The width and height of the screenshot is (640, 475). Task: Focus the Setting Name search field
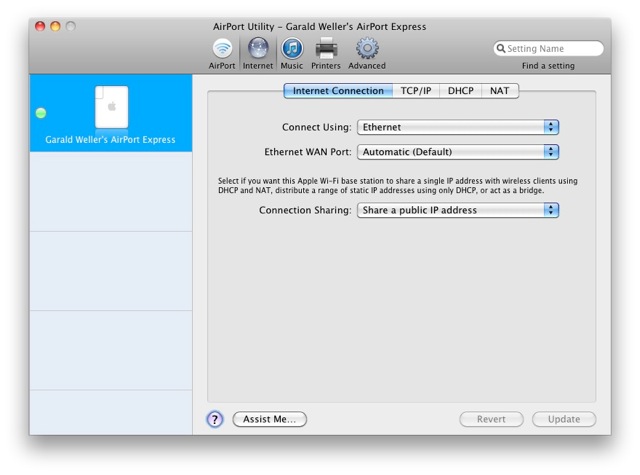548,48
